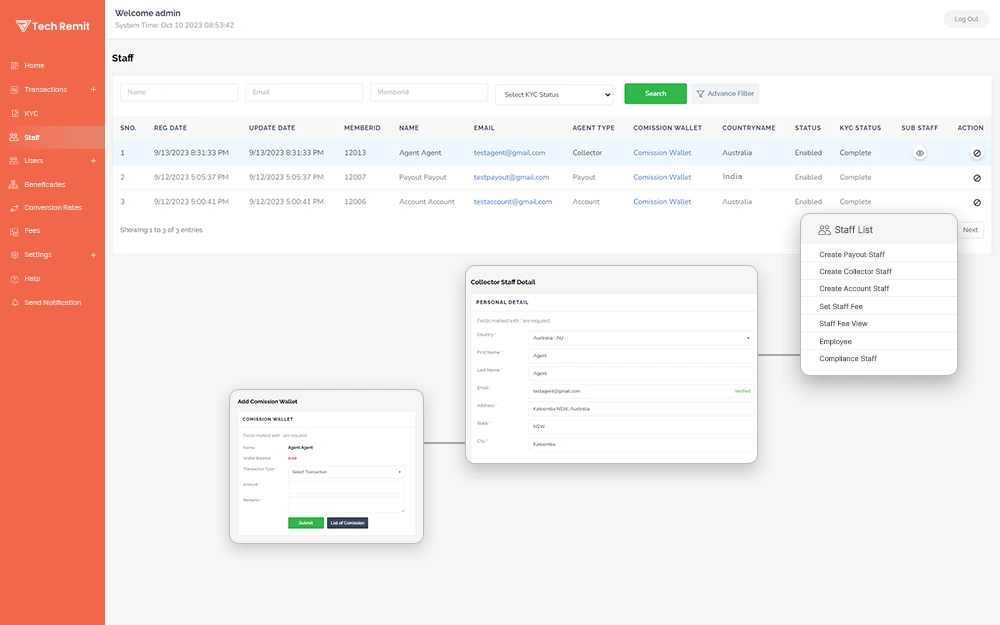Screen dimensions: 1000x625
Task: Expand the Users sidebar submenu
Action: pyautogui.click(x=93, y=161)
